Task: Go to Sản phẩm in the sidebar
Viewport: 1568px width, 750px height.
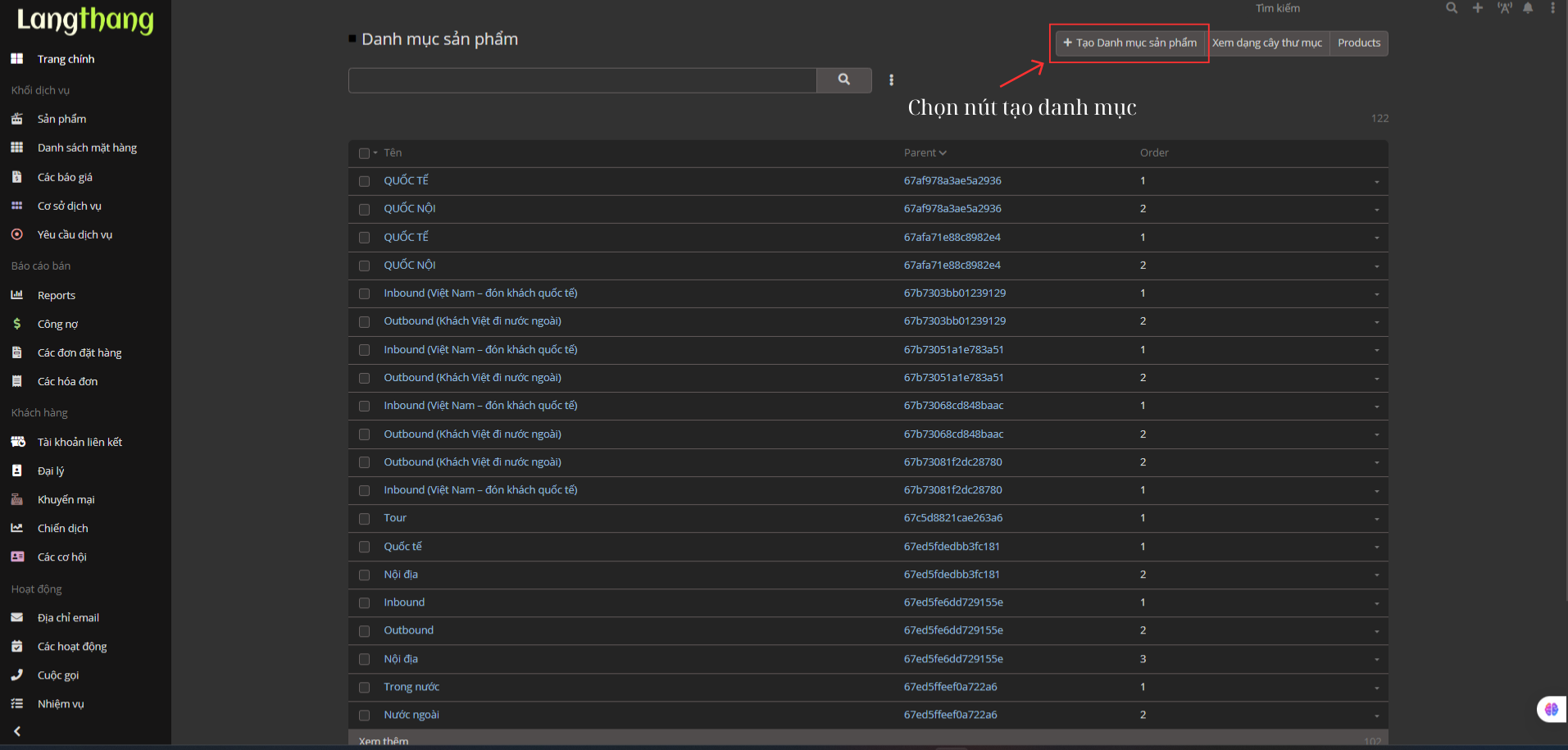Action: pos(61,119)
